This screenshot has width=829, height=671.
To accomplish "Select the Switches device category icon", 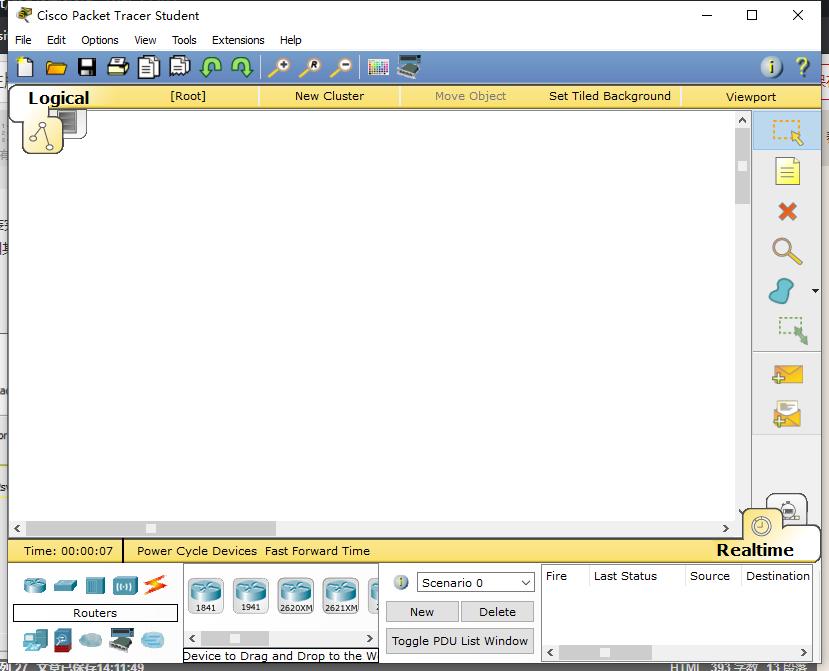I will (x=66, y=585).
